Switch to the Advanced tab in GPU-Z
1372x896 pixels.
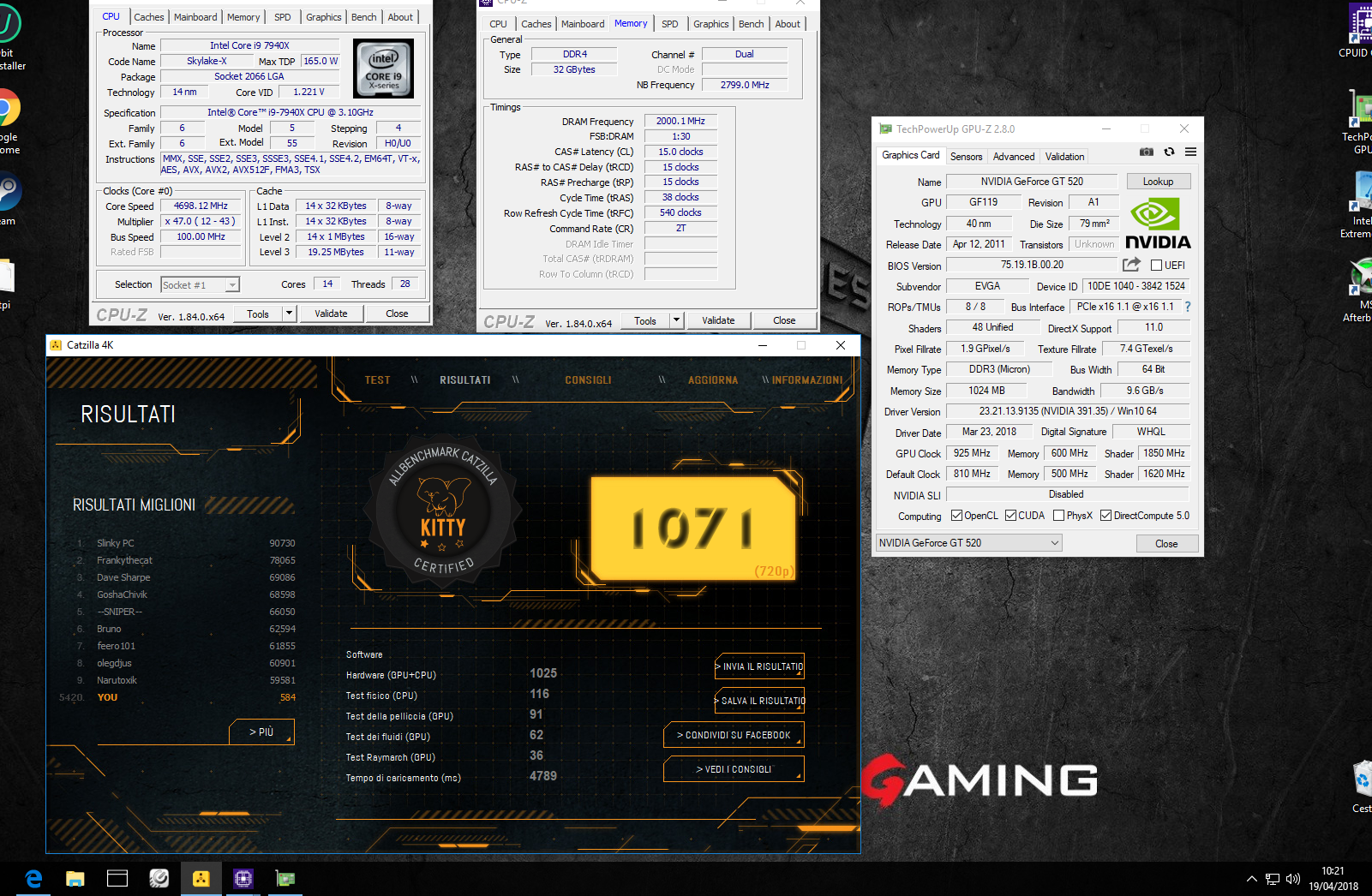1014,157
